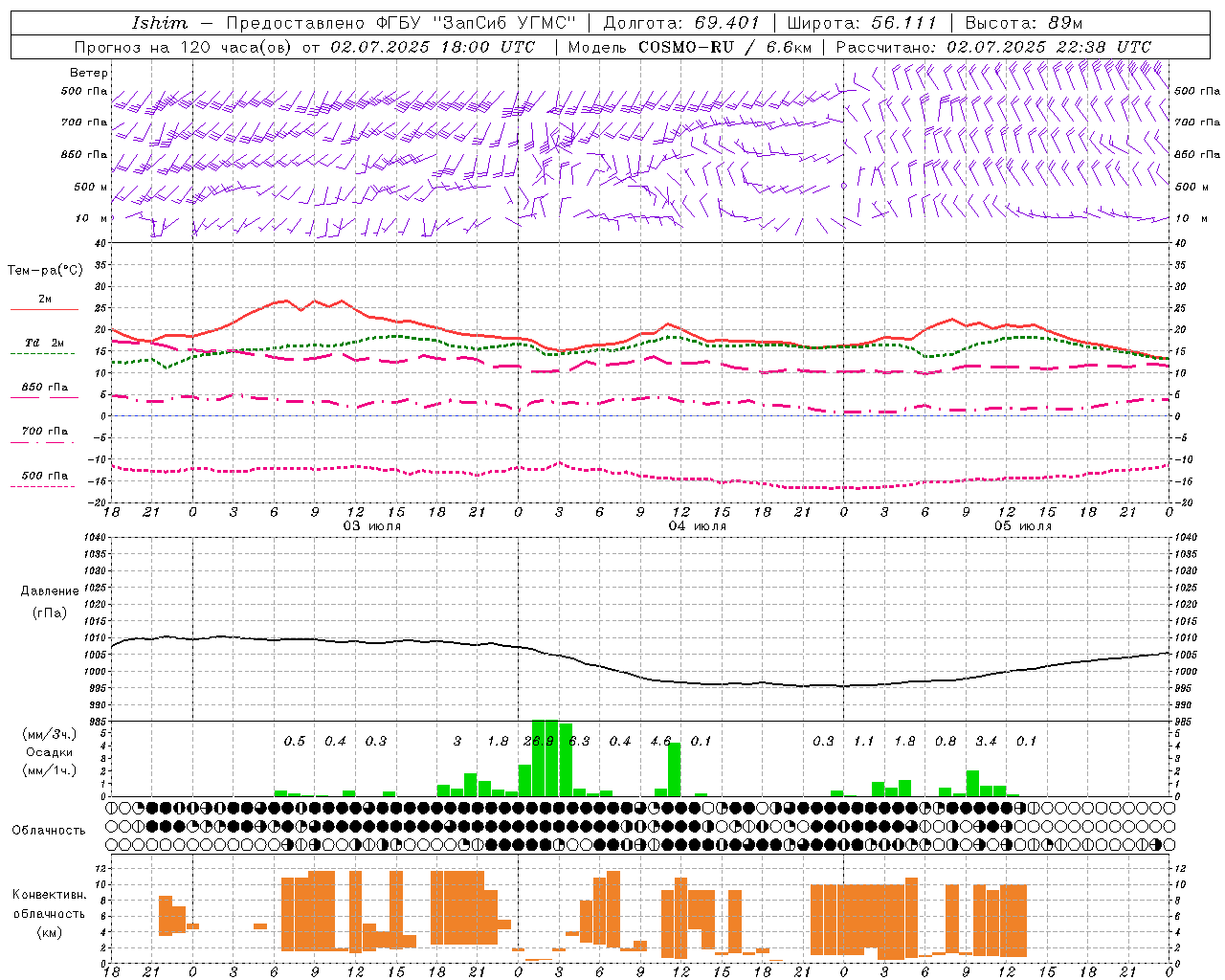The height and width of the screenshot is (980, 1225).
Task: Click the "700 гПа" temperature legend entry
Action: pos(45,431)
